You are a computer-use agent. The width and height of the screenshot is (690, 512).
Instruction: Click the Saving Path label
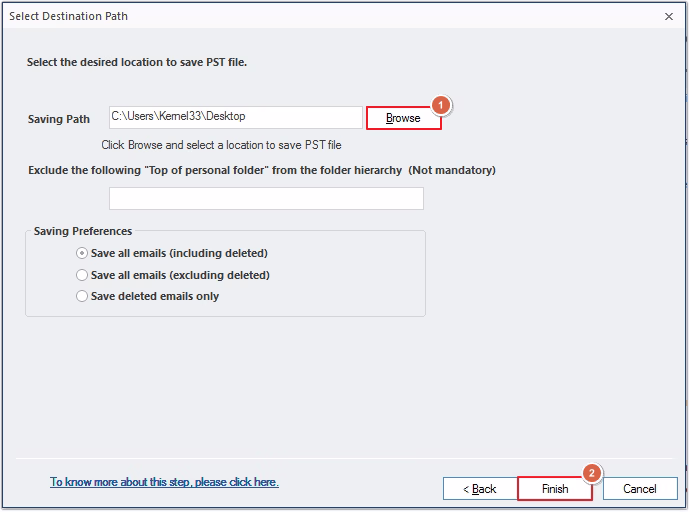click(59, 119)
